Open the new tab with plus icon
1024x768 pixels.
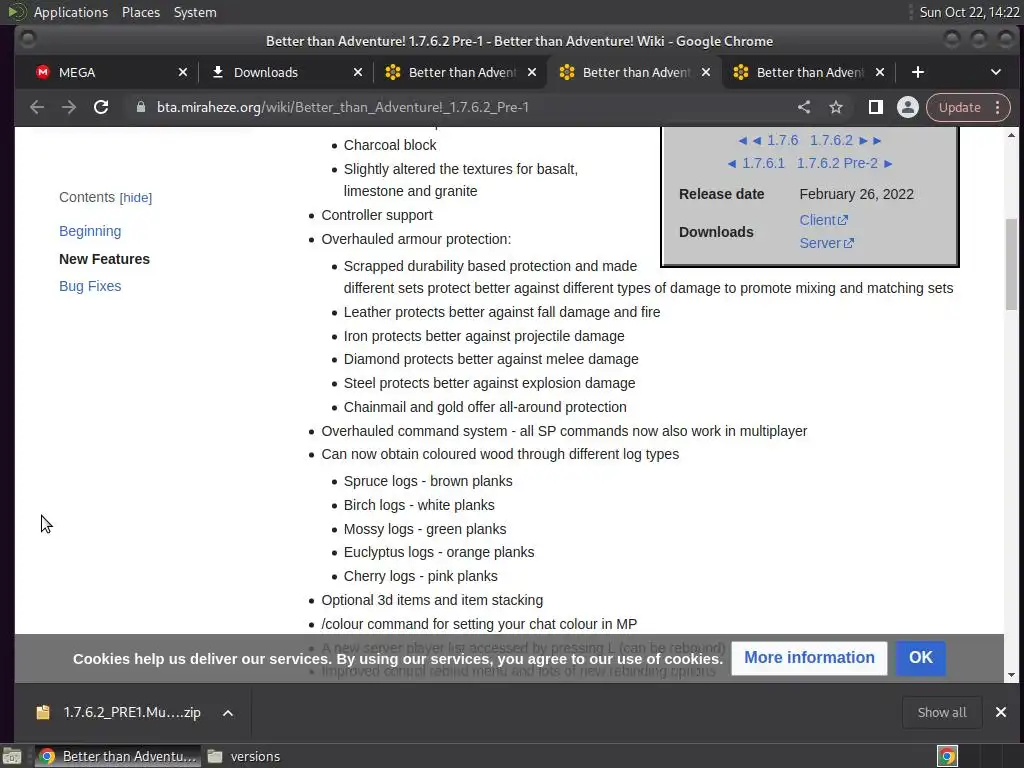click(x=918, y=72)
